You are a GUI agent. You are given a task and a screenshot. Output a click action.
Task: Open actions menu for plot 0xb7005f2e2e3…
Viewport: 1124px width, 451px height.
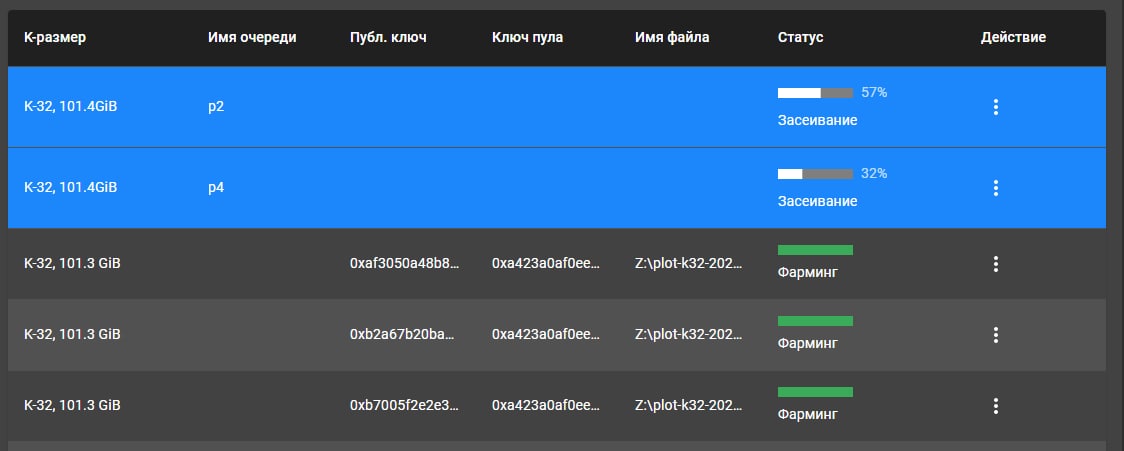point(995,406)
